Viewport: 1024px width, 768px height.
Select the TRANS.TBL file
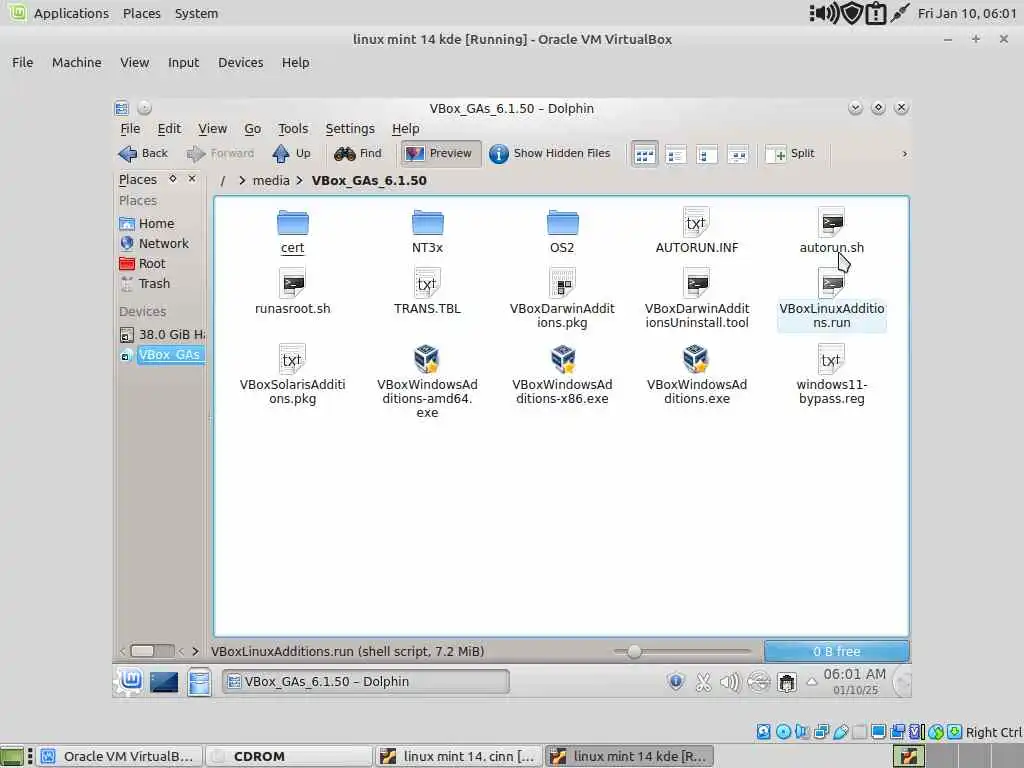coord(427,293)
